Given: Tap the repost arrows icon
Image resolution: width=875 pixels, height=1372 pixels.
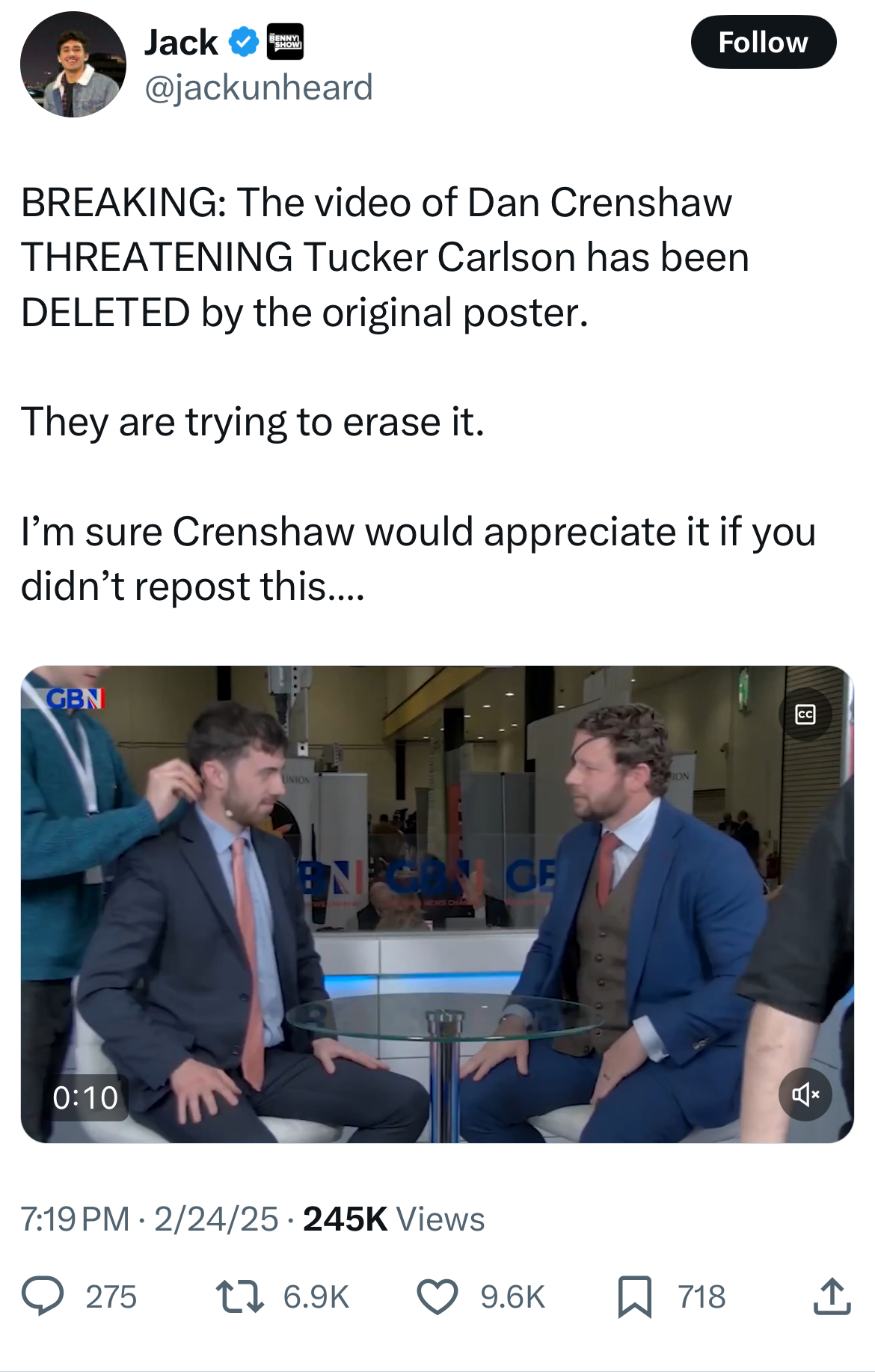Looking at the screenshot, I should coord(239,1296).
